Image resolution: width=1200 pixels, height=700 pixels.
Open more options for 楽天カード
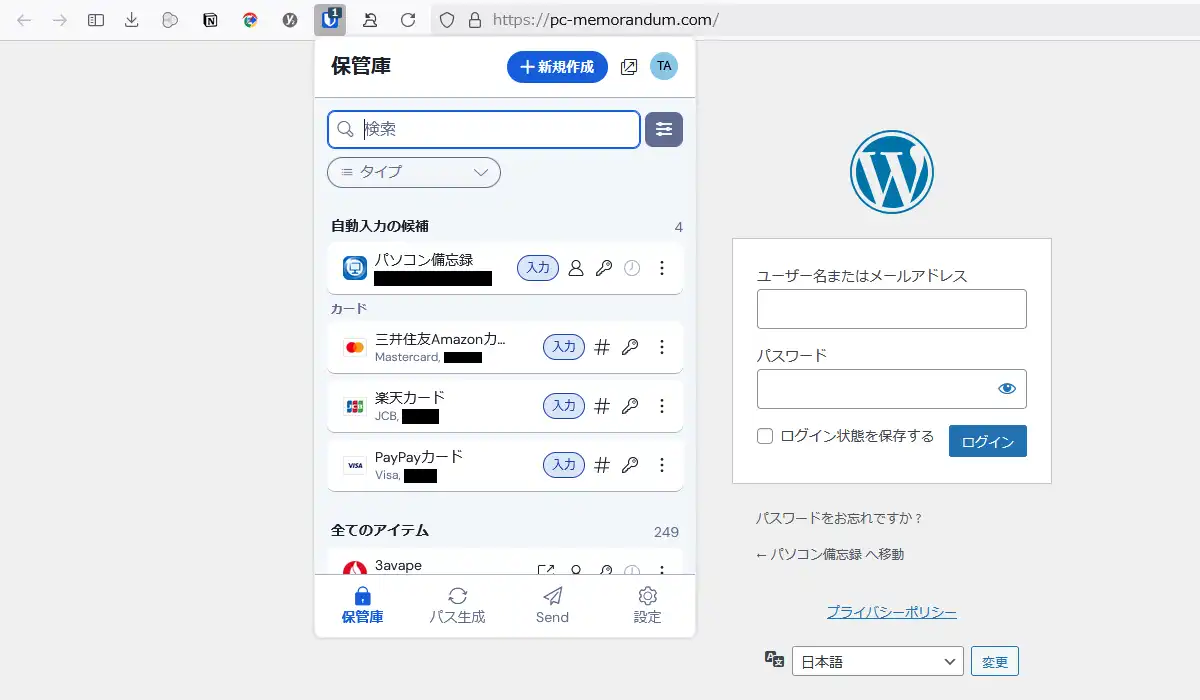[661, 406]
